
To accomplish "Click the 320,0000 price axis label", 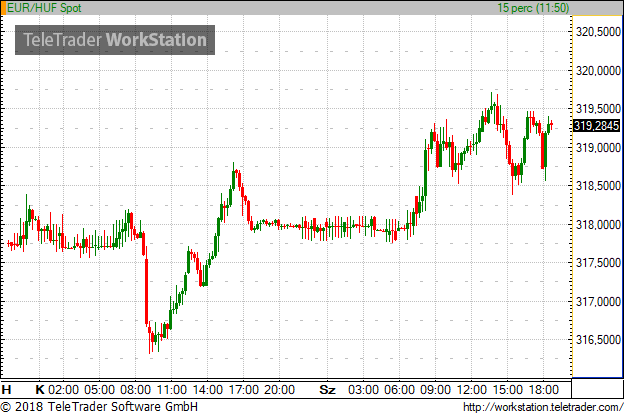I will [599, 70].
